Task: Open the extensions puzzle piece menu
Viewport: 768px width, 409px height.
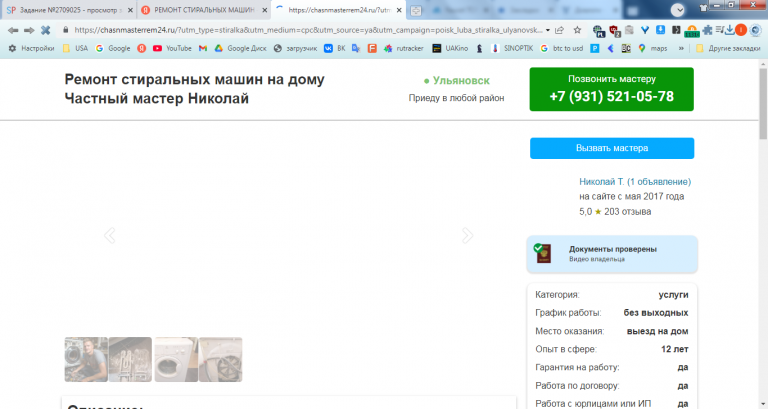Action: 707,30
